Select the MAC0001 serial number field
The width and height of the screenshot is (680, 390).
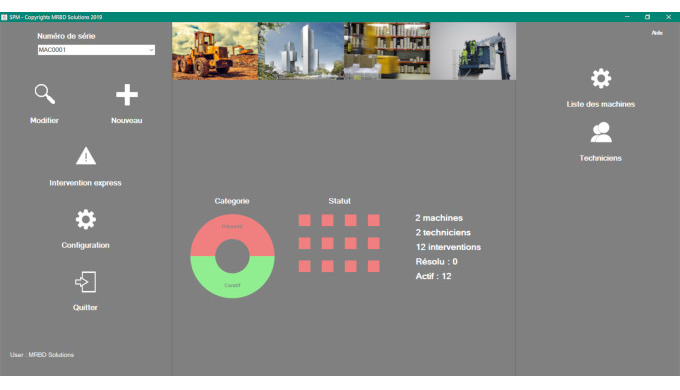[96, 50]
